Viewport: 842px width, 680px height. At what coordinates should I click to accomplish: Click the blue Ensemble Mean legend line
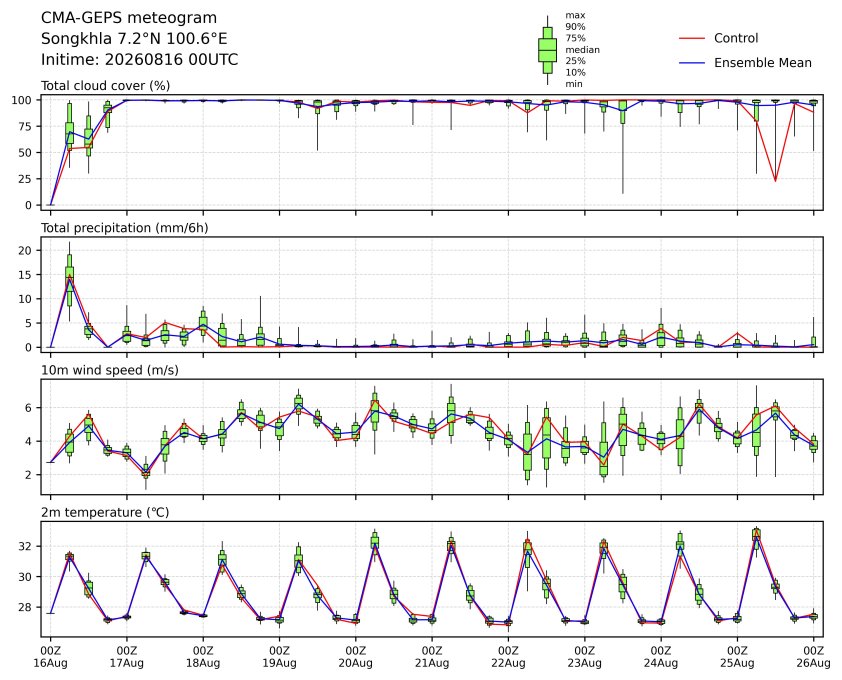click(x=692, y=63)
